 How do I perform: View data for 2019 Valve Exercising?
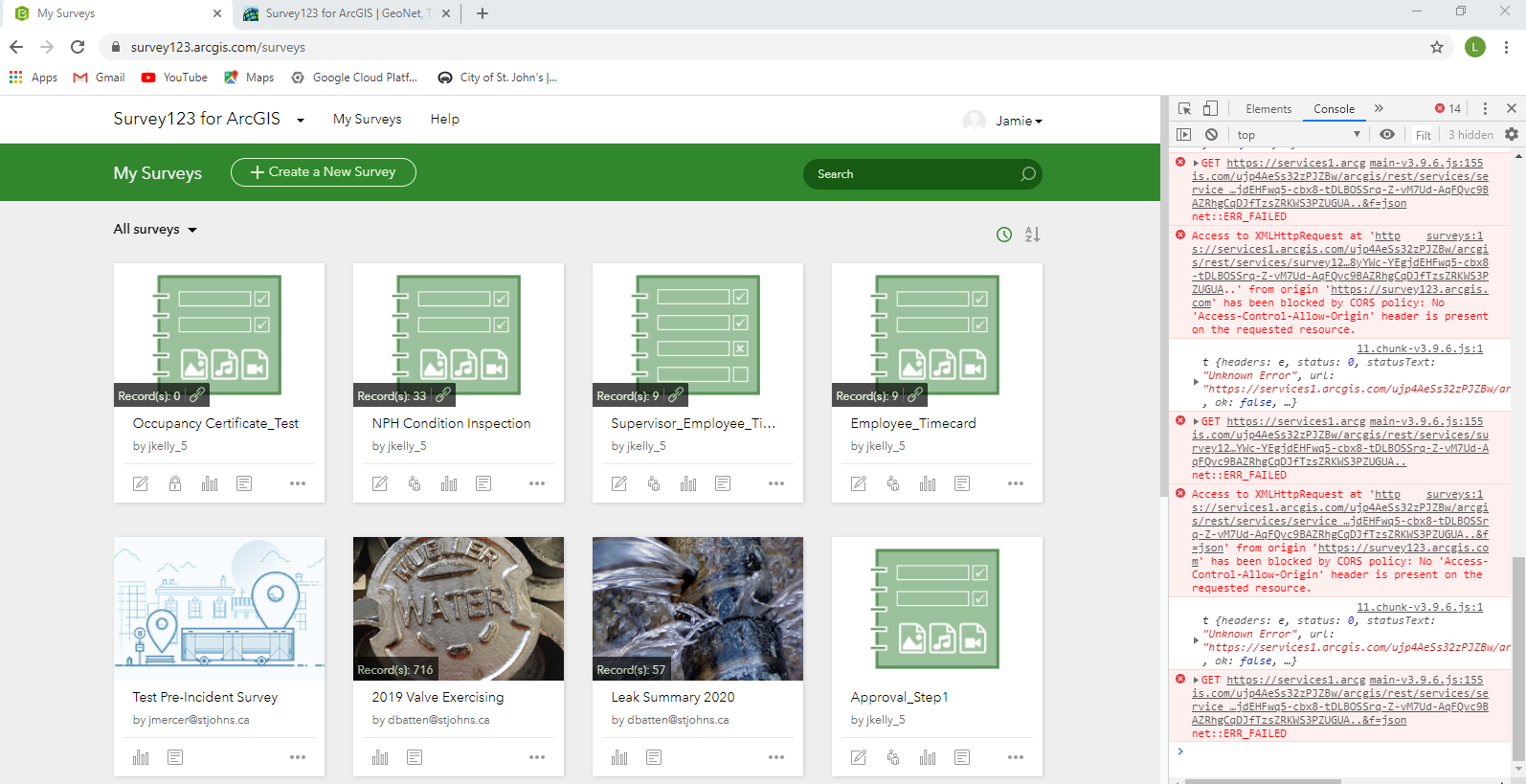tap(415, 757)
